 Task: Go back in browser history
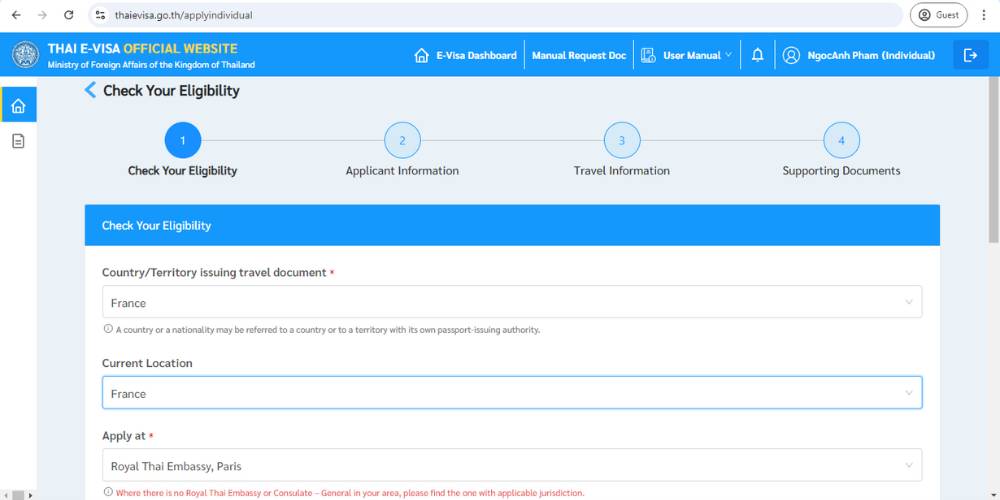(17, 15)
